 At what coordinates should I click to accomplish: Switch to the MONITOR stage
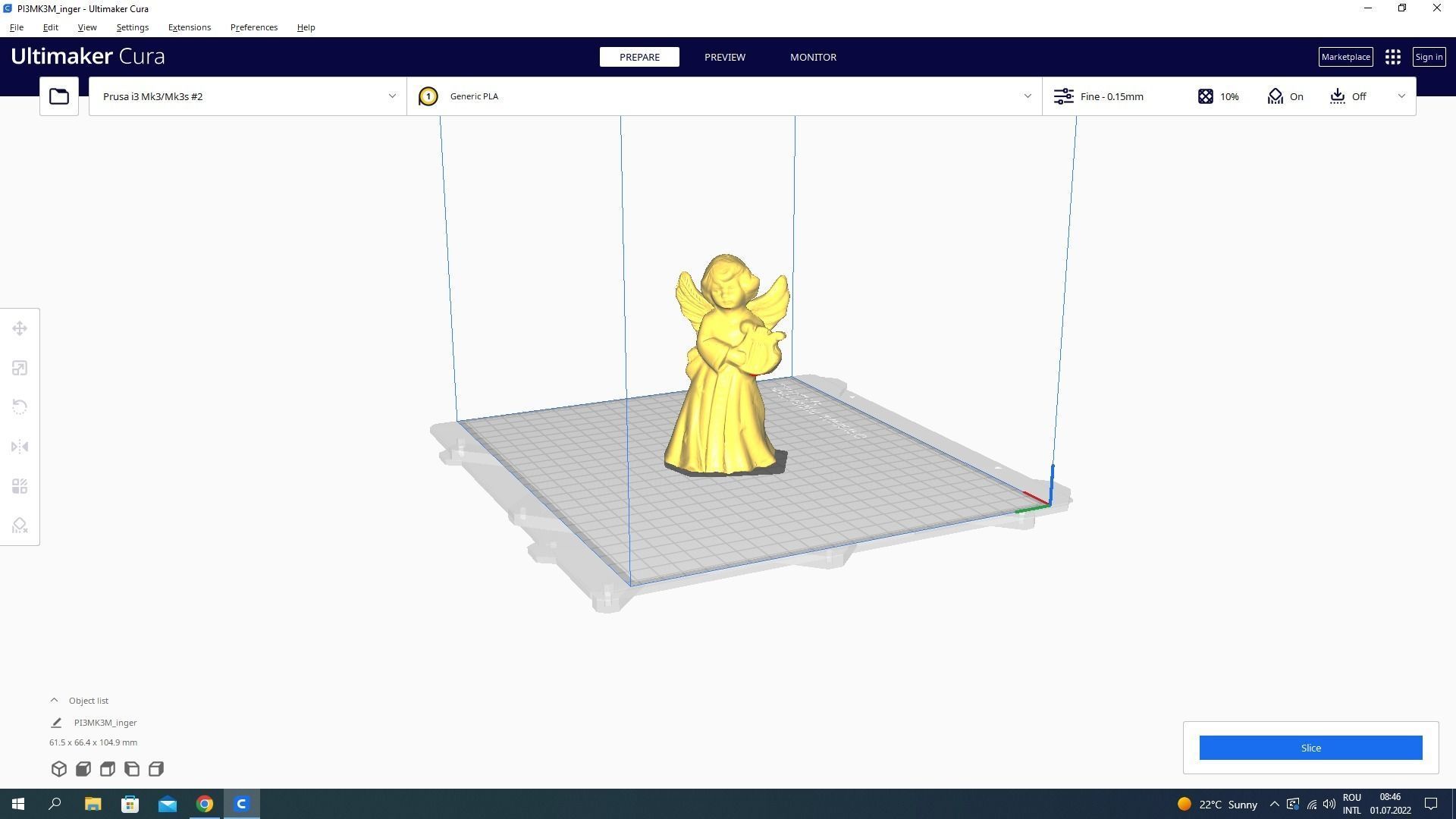pyautogui.click(x=813, y=57)
